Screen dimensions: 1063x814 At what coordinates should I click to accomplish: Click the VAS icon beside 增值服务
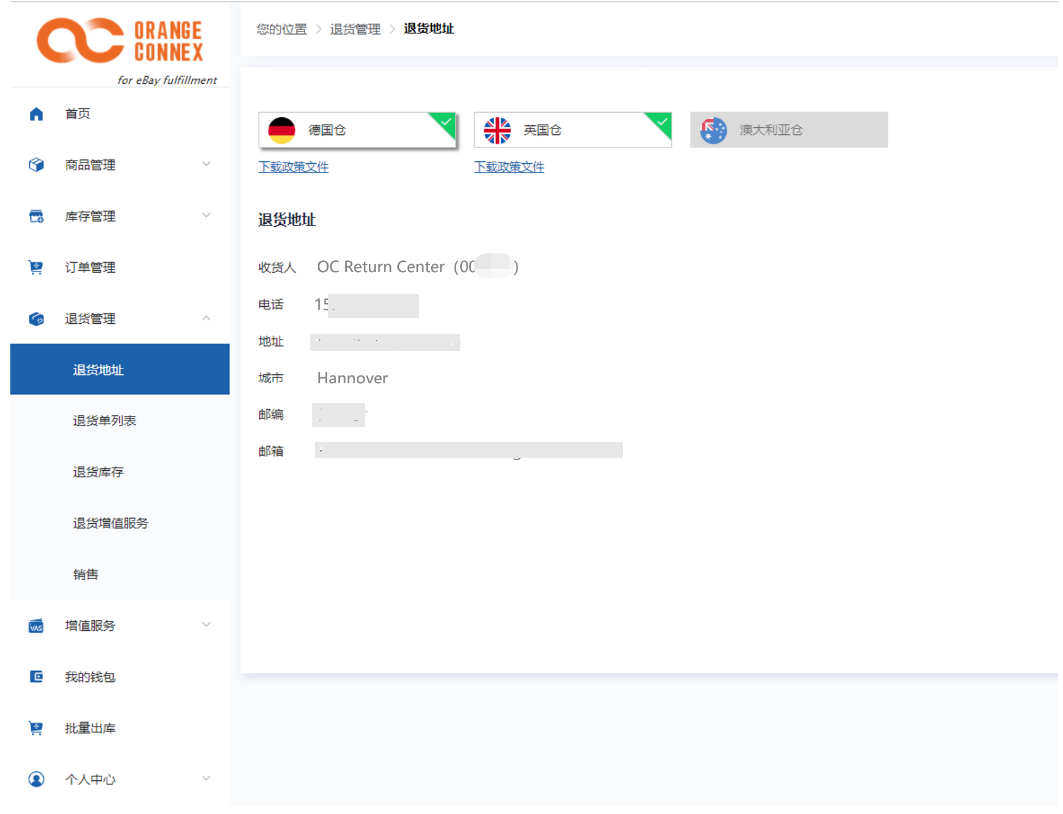(x=36, y=626)
